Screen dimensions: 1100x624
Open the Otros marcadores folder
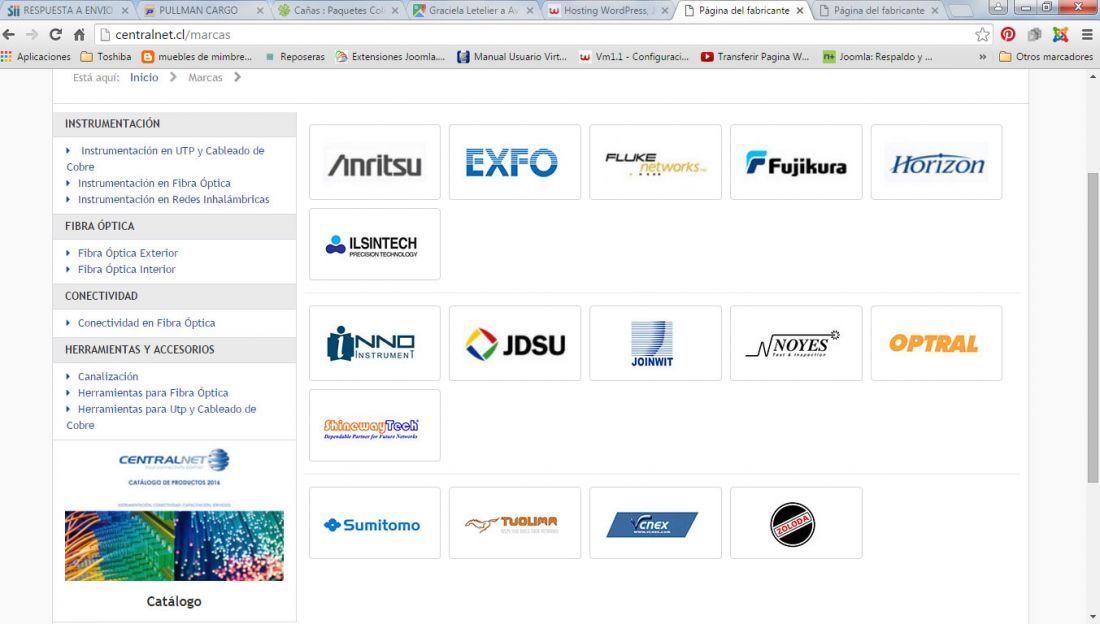click(1046, 57)
